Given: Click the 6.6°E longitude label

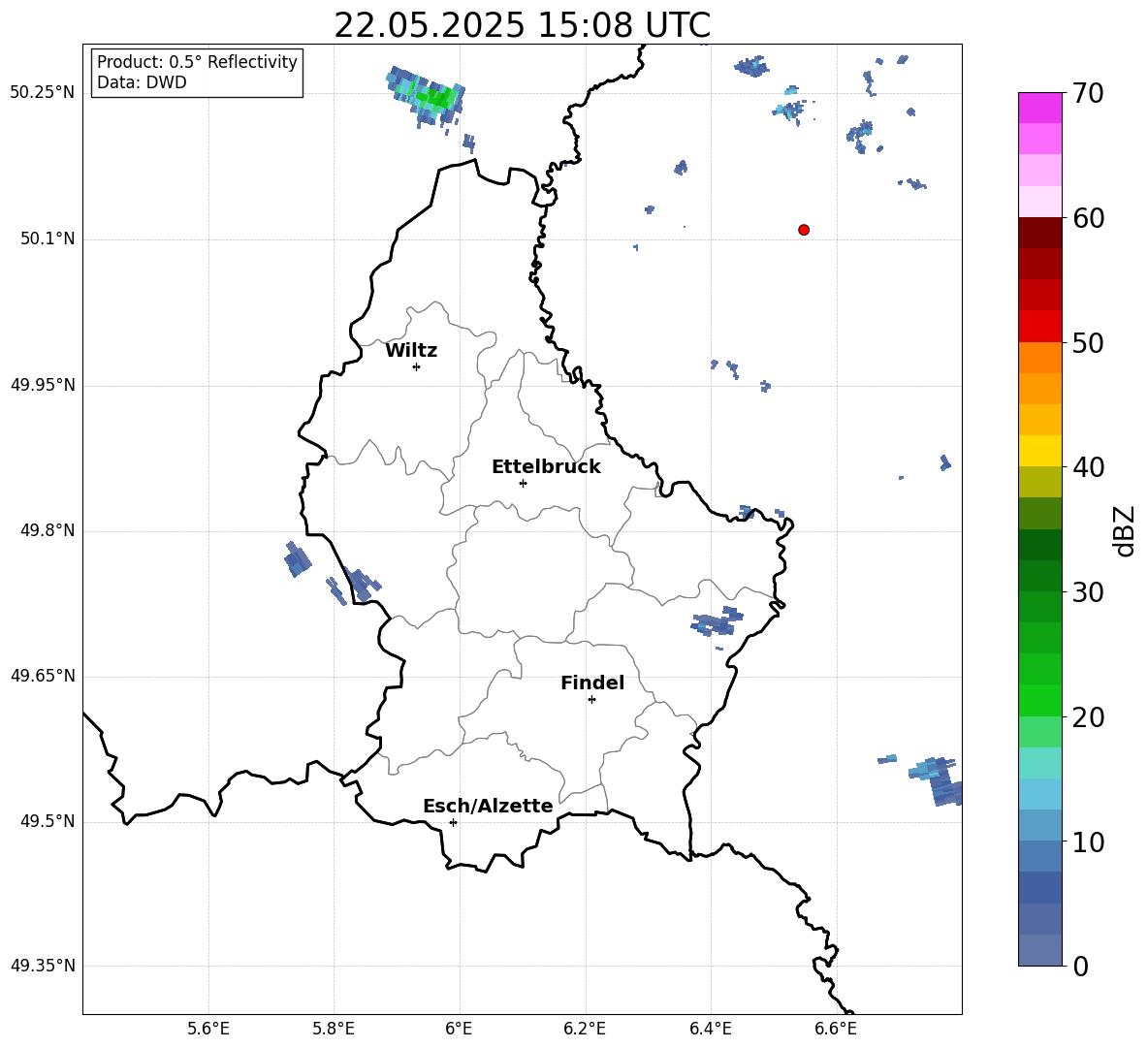Looking at the screenshot, I should point(836,1029).
